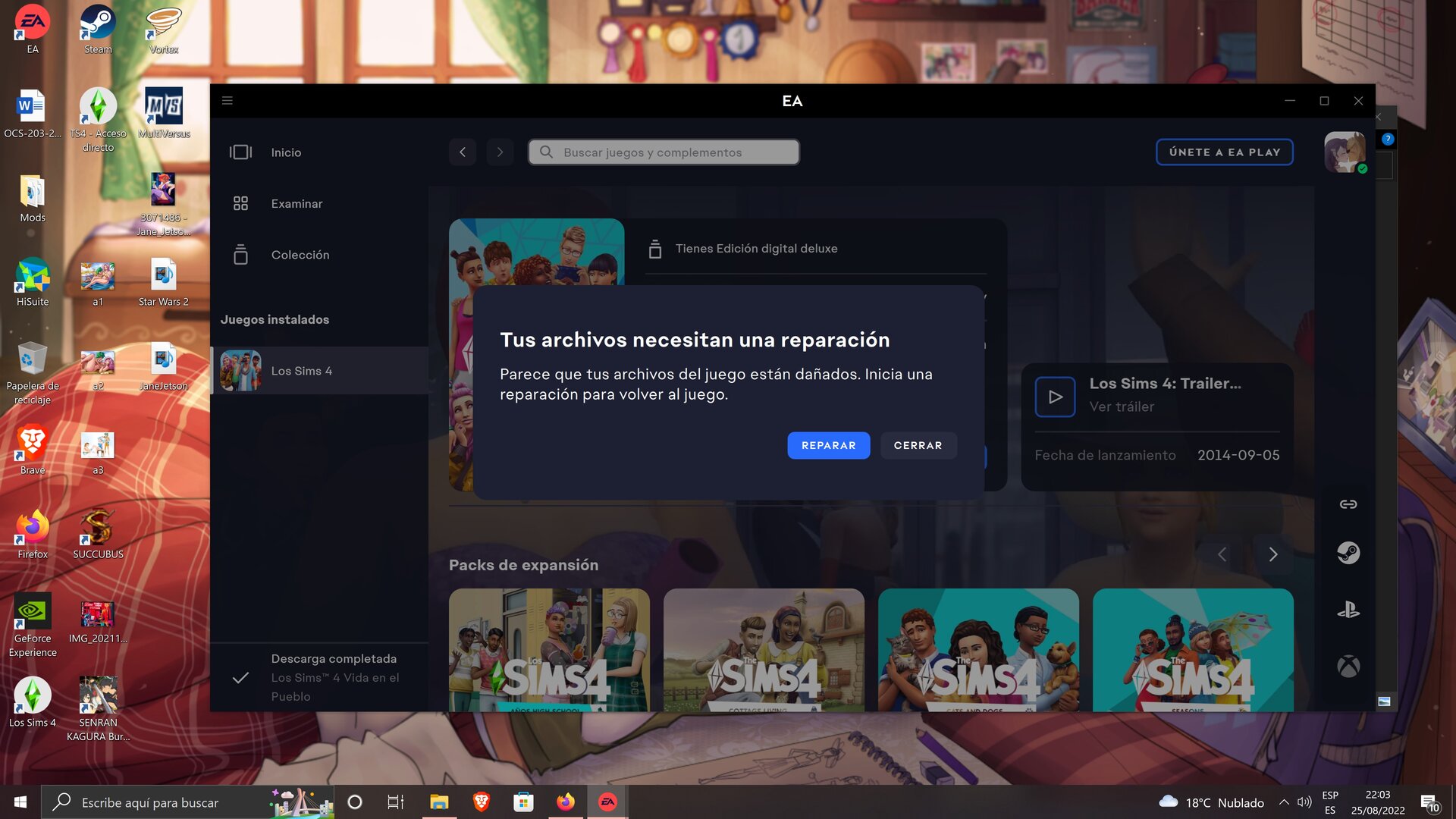Open the Cottage Living pack thumbnail
Image resolution: width=1456 pixels, height=819 pixels.
[764, 650]
